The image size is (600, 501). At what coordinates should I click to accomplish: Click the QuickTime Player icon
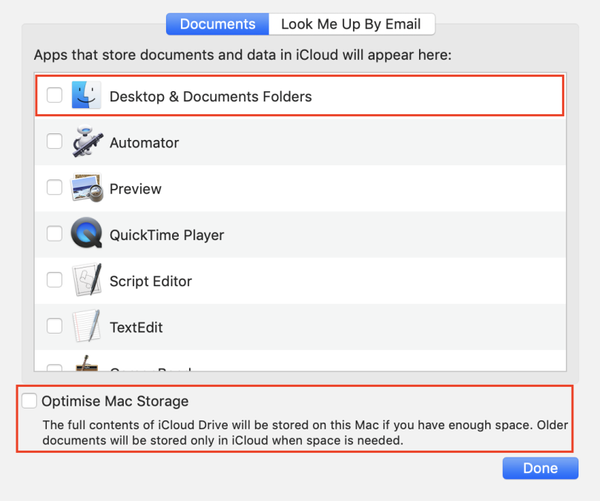point(86,235)
